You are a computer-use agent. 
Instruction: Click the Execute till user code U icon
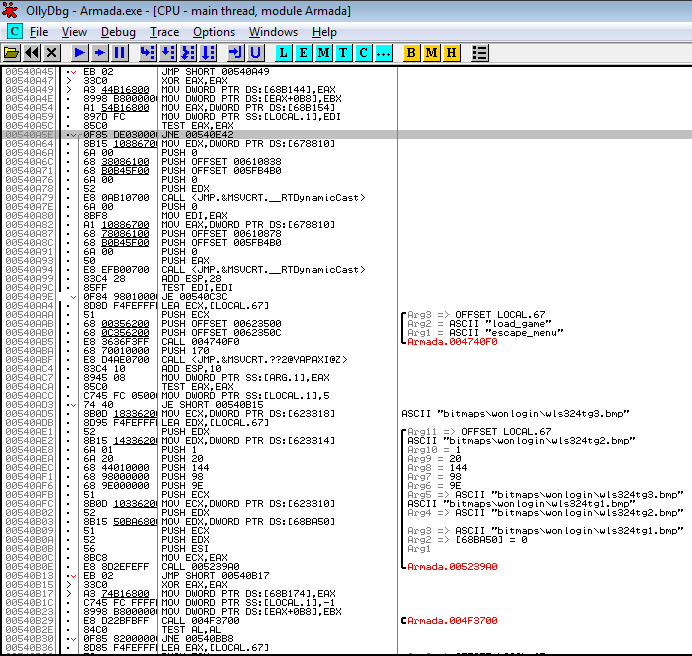256,53
